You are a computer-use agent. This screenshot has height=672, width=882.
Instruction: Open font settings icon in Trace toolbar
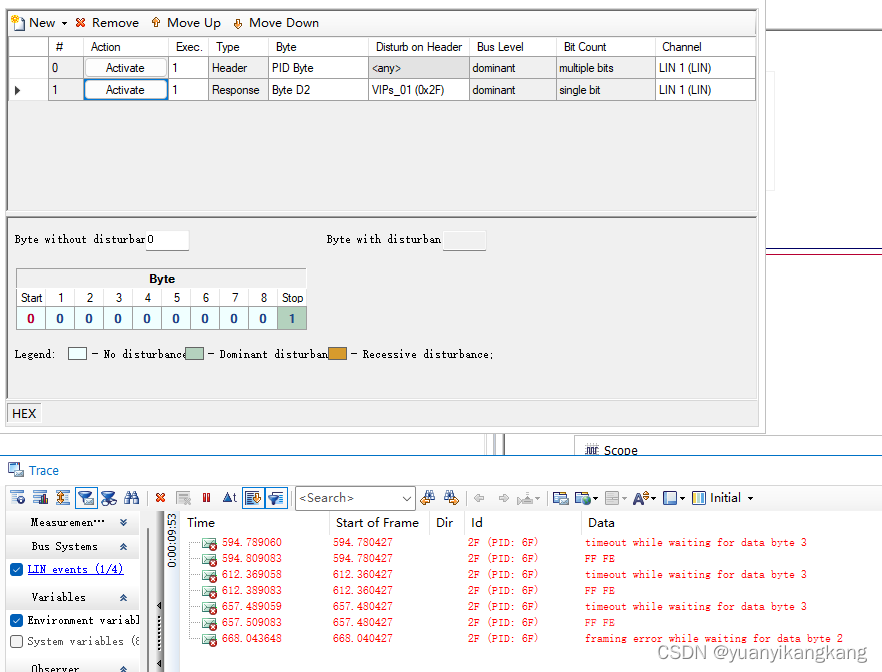pos(638,497)
